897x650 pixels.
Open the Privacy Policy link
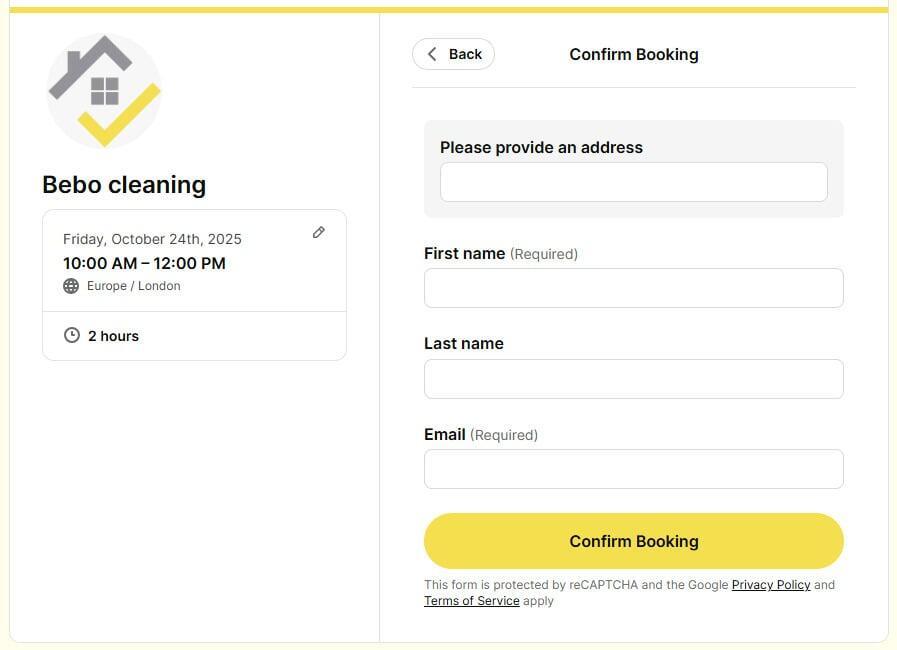[770, 585]
